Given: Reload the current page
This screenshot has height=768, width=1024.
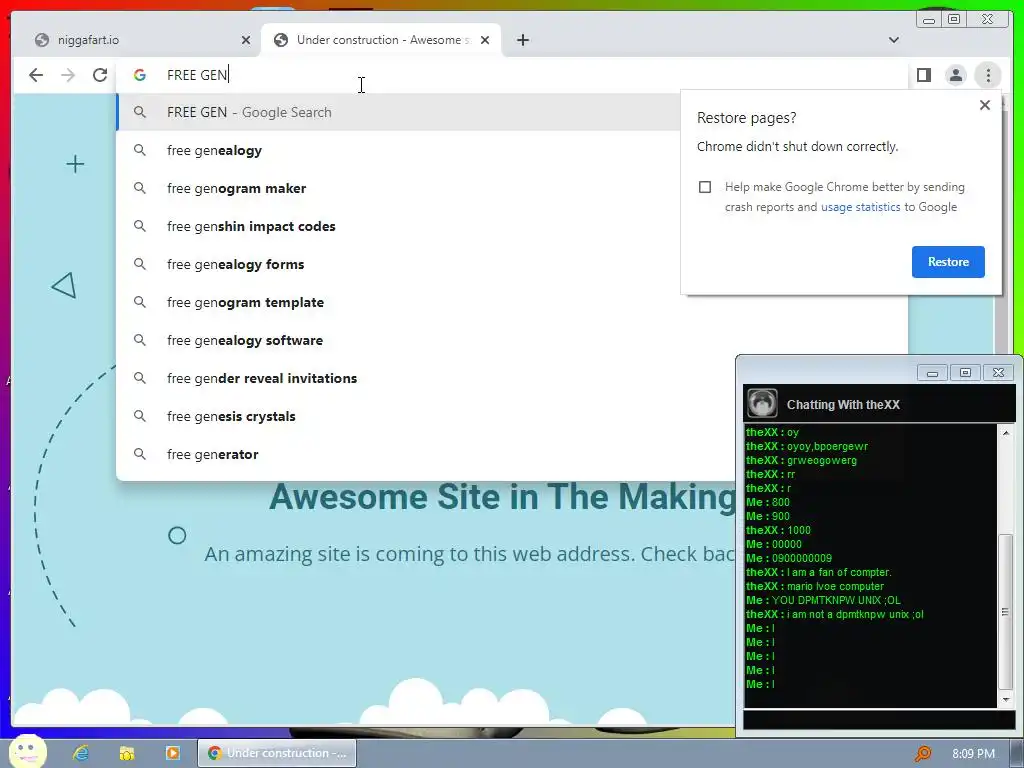Looking at the screenshot, I should (x=100, y=75).
